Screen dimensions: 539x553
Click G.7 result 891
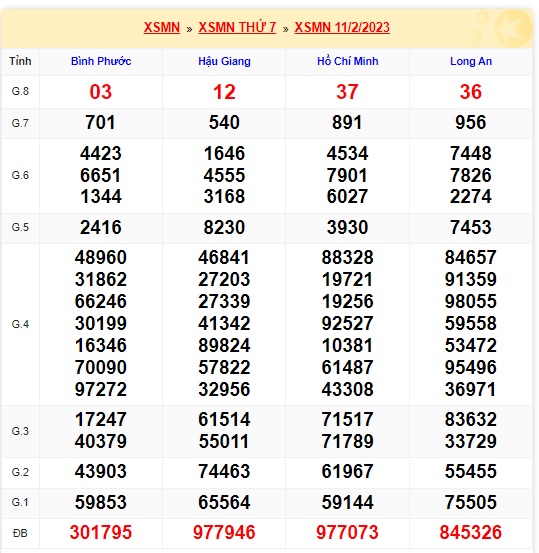click(347, 123)
